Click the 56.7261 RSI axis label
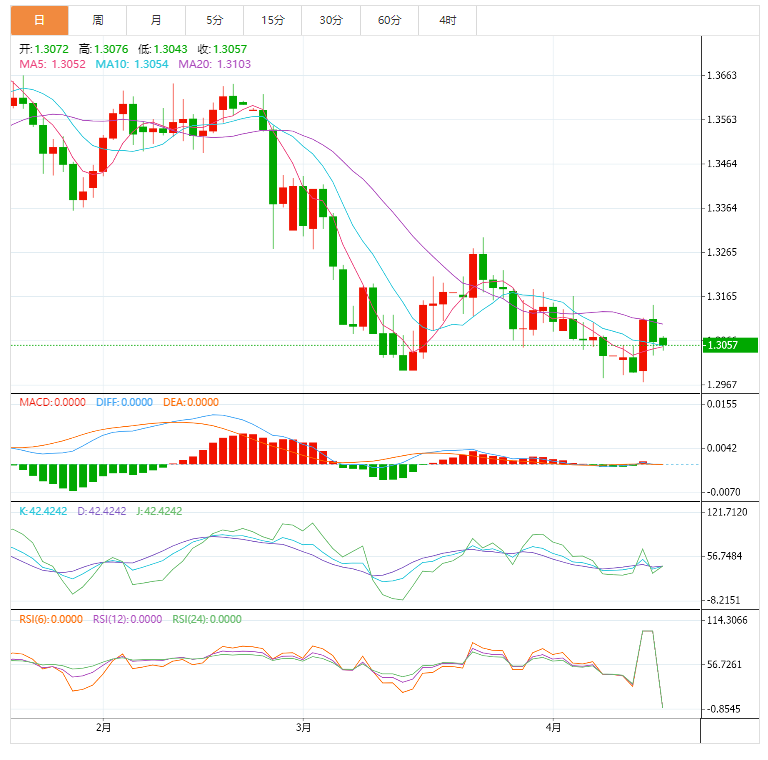This screenshot has height=760, width=768. coord(724,665)
